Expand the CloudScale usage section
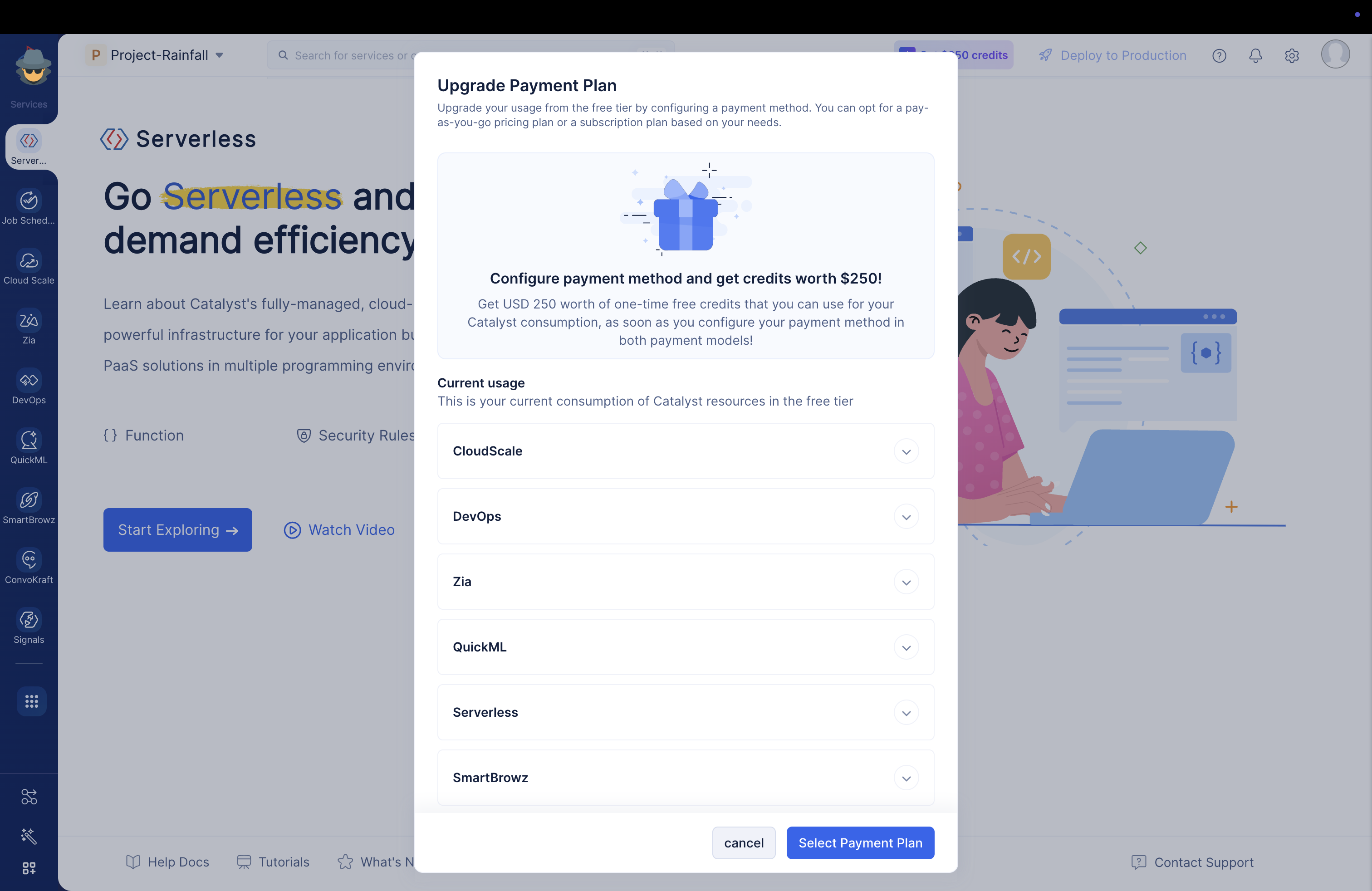The width and height of the screenshot is (1372, 891). 686,451
